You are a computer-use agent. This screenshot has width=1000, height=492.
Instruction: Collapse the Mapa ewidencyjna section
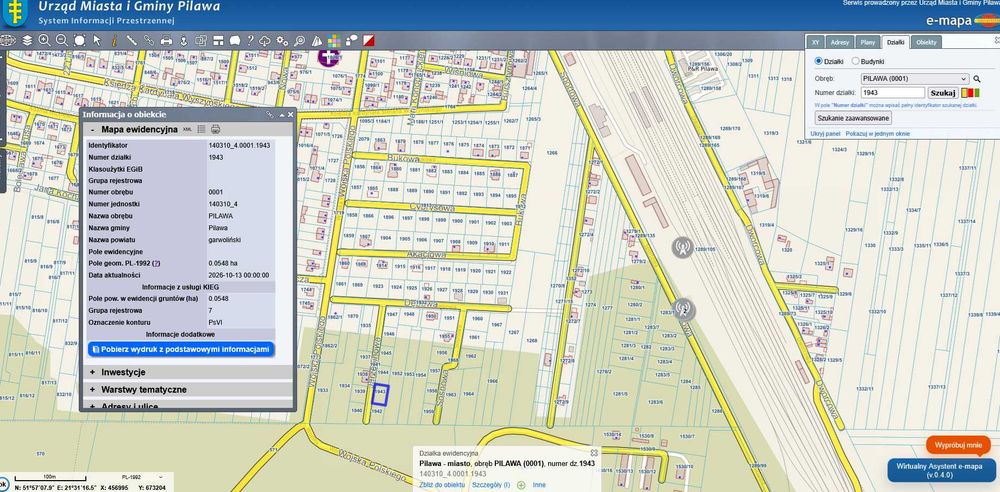click(92, 129)
